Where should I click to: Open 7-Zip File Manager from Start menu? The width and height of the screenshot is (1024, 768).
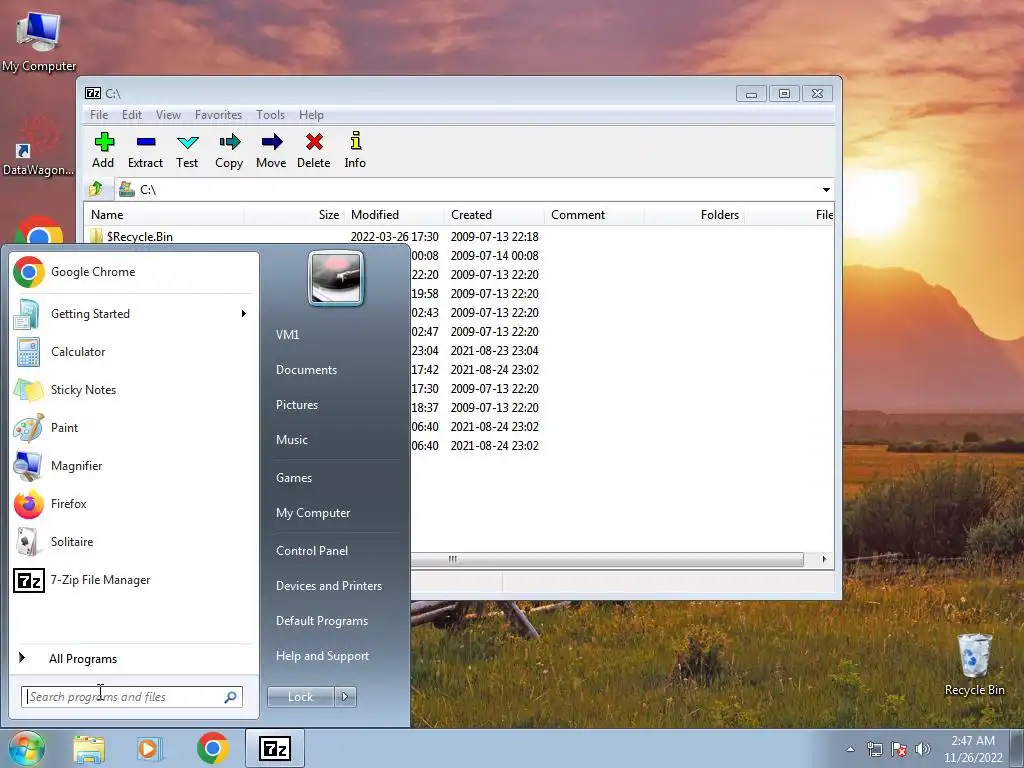[133, 580]
